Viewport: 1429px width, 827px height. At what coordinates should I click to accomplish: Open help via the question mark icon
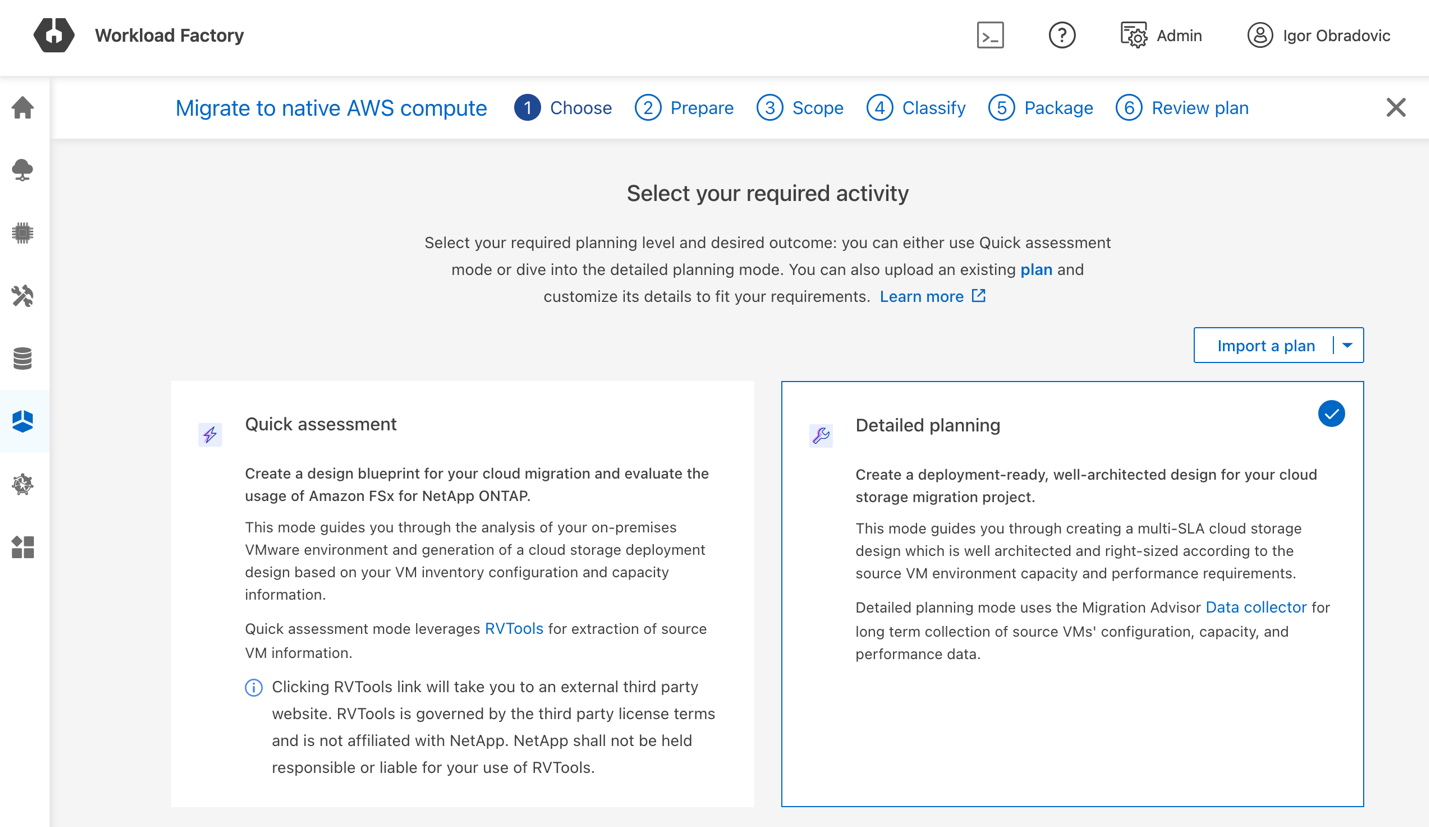[x=1062, y=35]
